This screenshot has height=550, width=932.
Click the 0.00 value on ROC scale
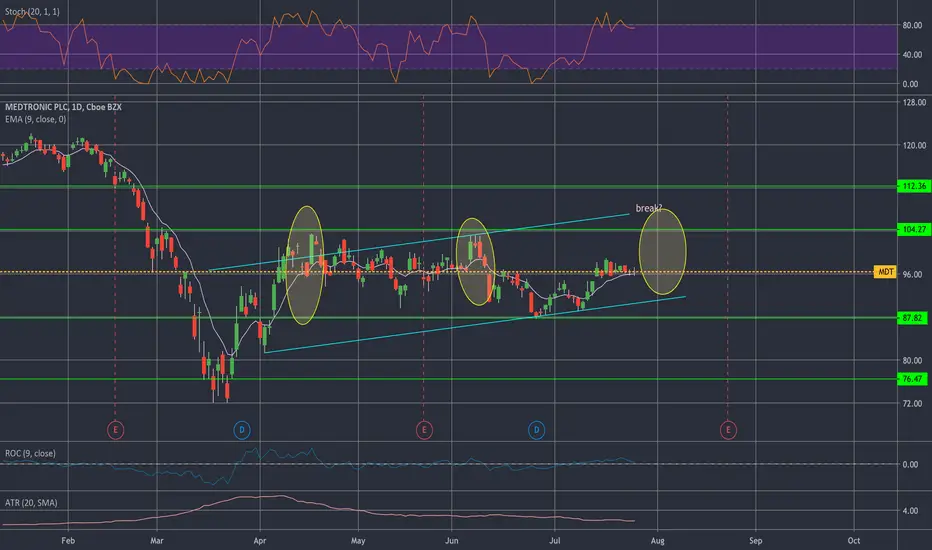click(x=910, y=464)
